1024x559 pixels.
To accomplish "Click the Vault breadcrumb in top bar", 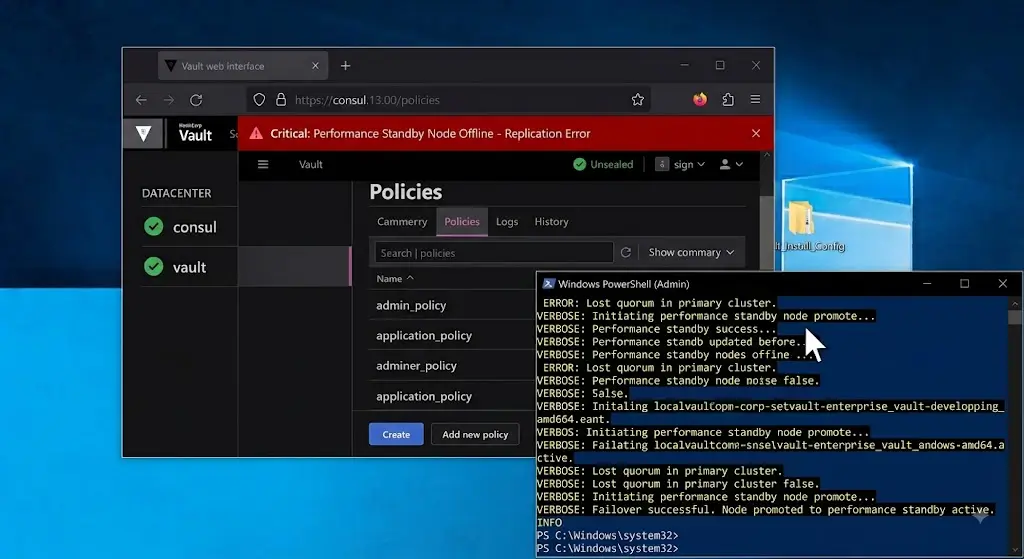I will pos(310,164).
